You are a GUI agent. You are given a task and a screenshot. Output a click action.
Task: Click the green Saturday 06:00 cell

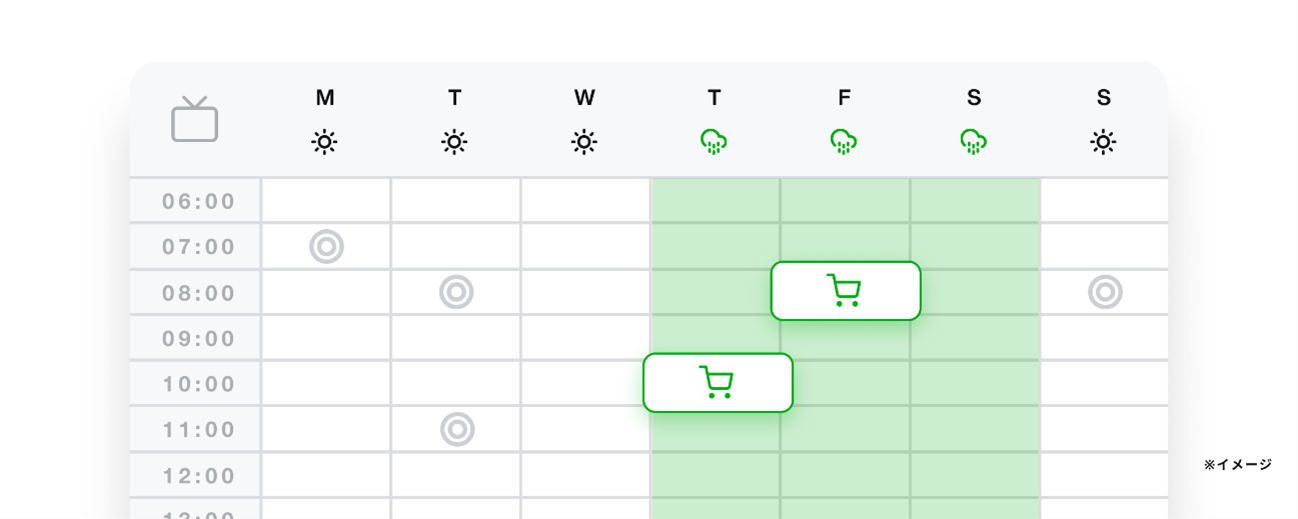coord(975,201)
